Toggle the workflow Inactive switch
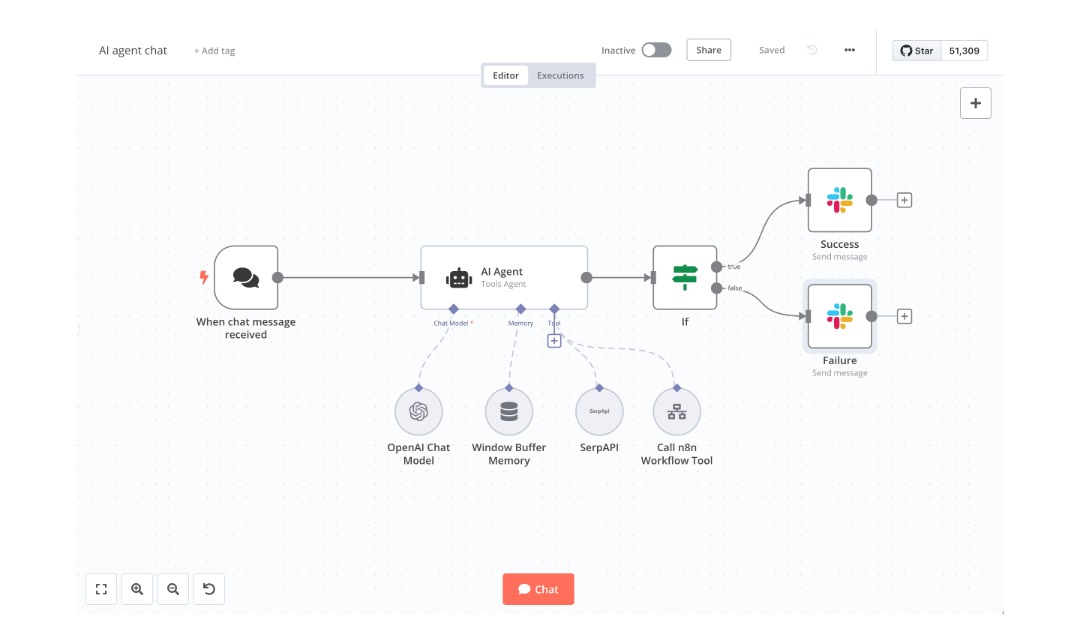Screen dimensions: 1080x627 pos(656,50)
